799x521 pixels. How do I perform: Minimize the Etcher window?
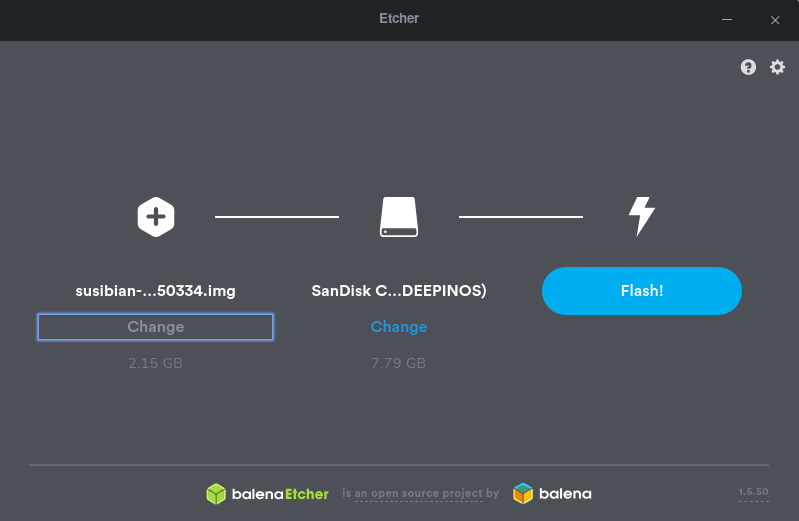(727, 20)
